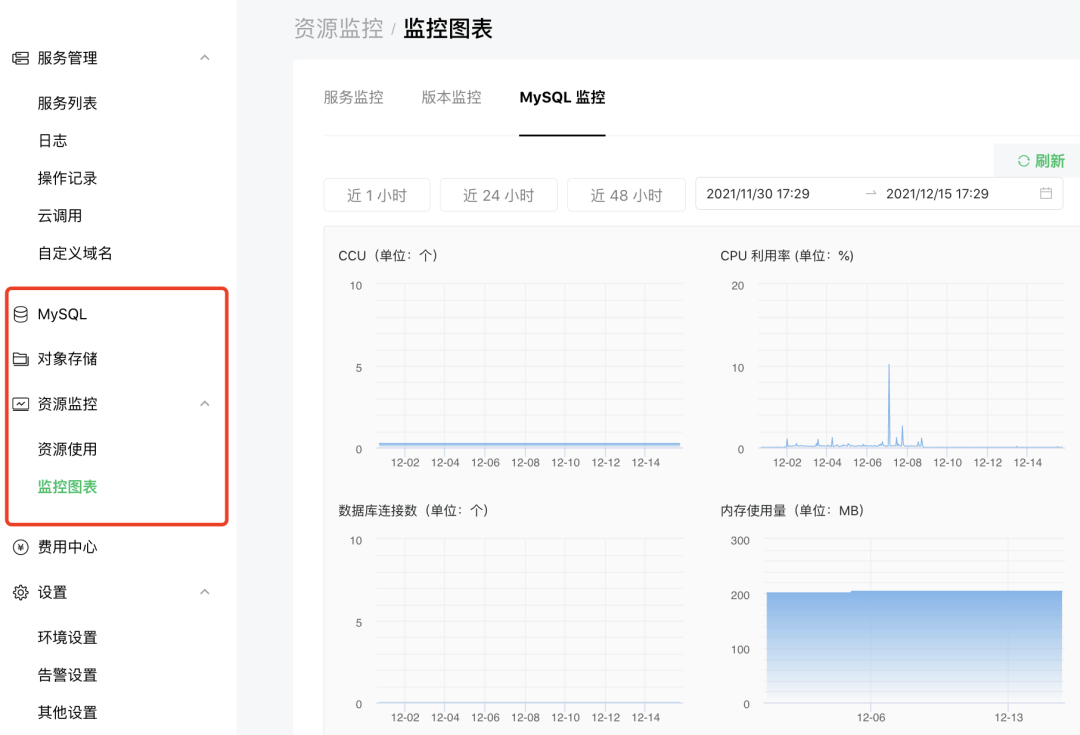
Task: Click the 资源监控 chart icon
Action: pos(20,404)
